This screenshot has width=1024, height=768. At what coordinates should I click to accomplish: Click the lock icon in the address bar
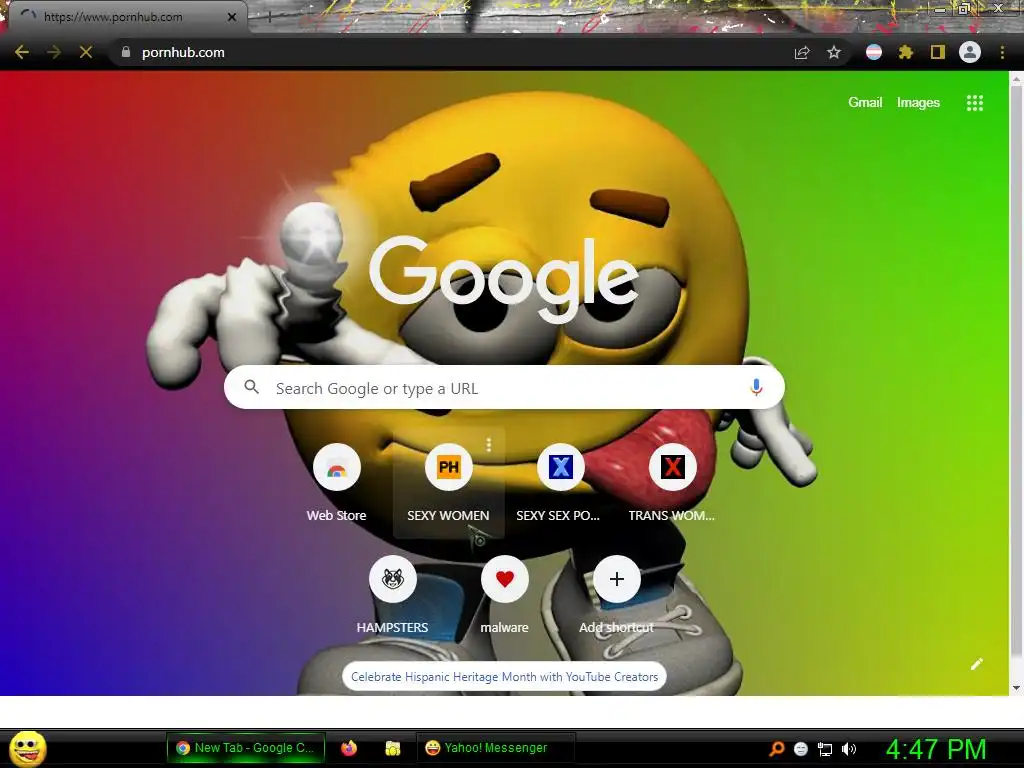pos(126,52)
